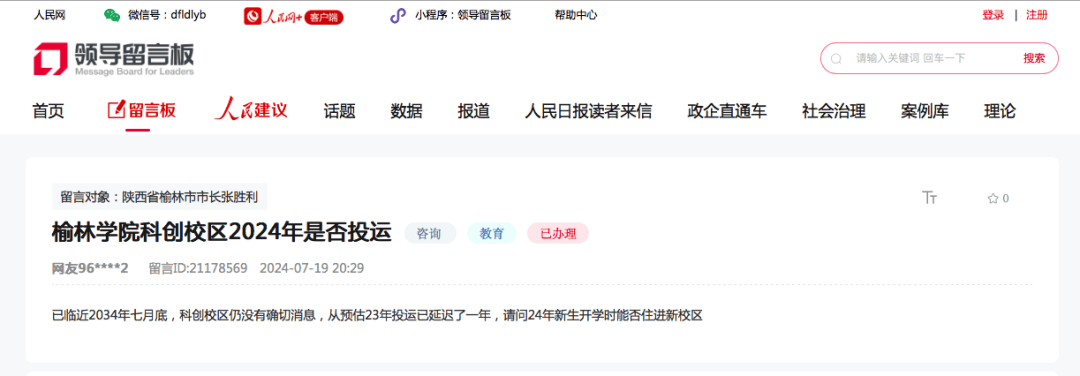Click the search magnifier icon
This screenshot has width=1080, height=376.
click(836, 59)
